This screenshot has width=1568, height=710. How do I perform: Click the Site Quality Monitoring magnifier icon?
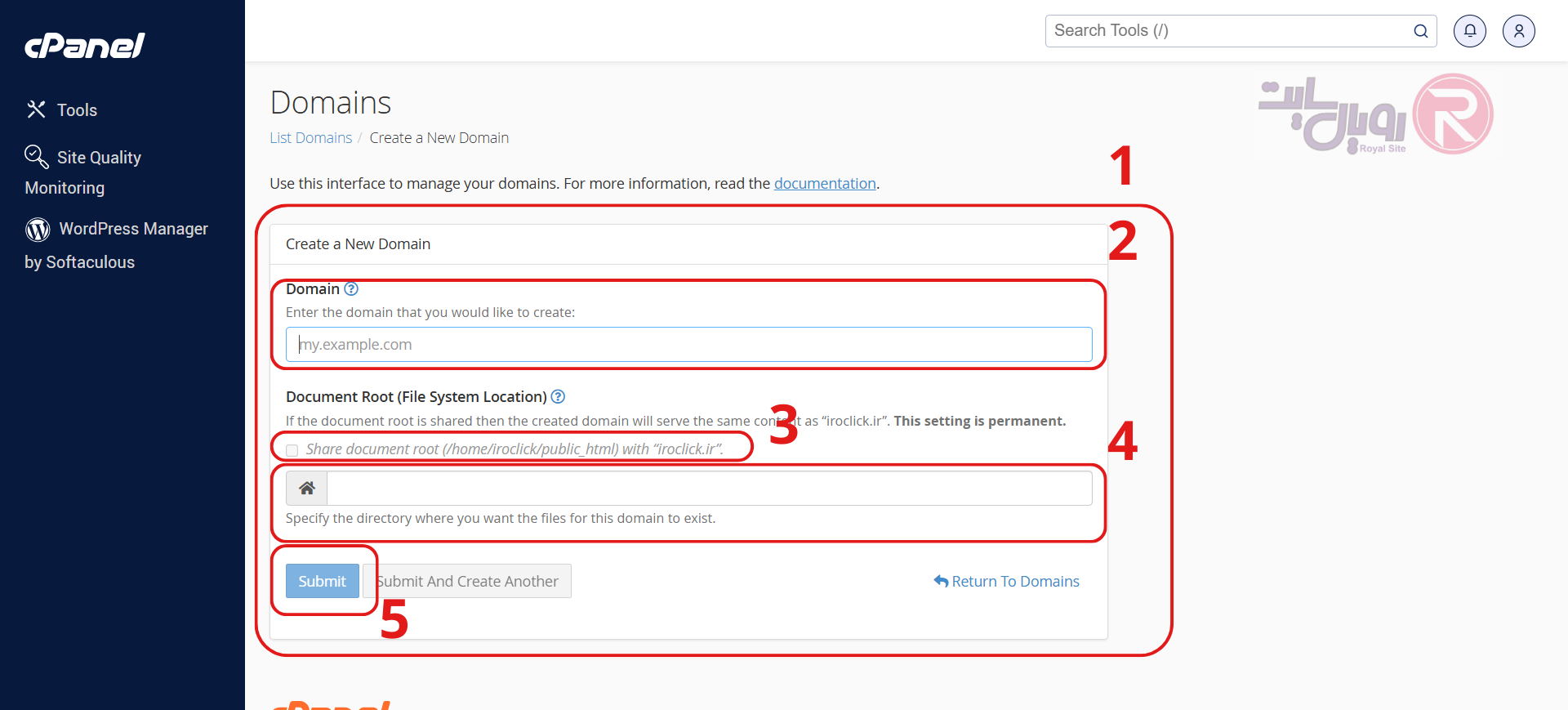[x=36, y=156]
